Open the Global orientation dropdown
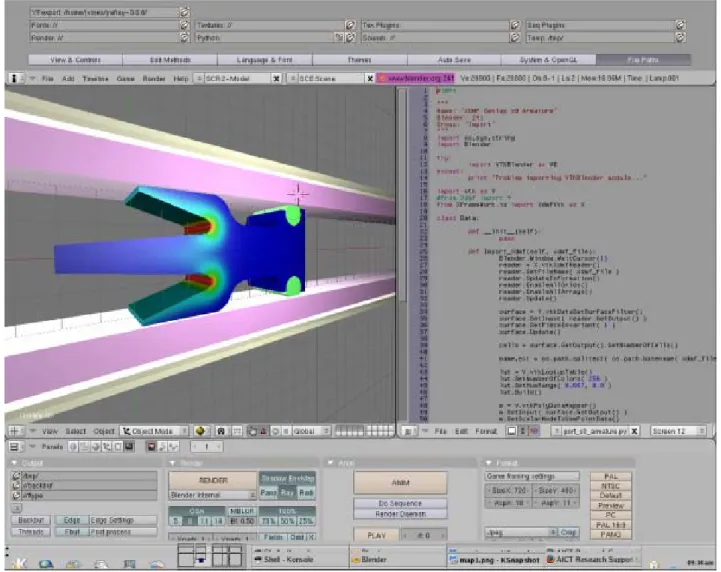Viewport: 721px width, 572px height. (x=311, y=431)
